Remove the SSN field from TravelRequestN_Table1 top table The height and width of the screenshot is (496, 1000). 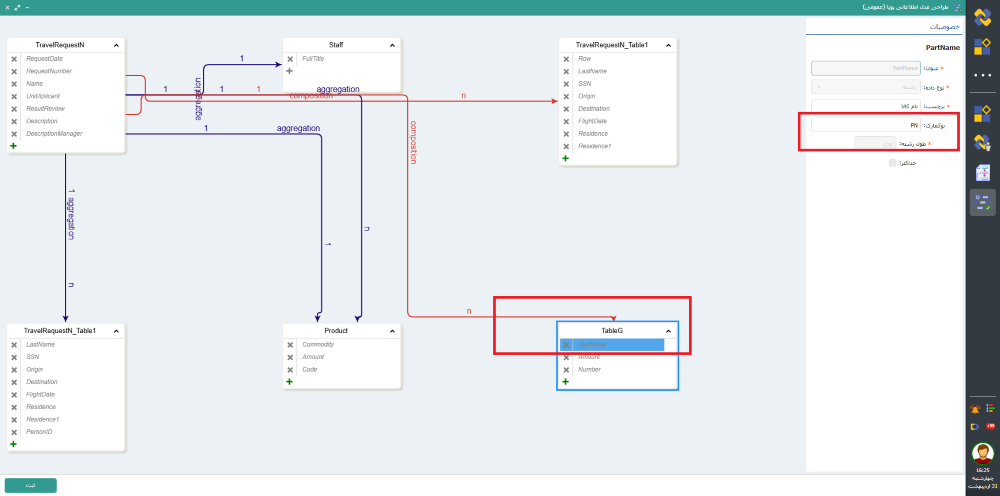[x=566, y=84]
